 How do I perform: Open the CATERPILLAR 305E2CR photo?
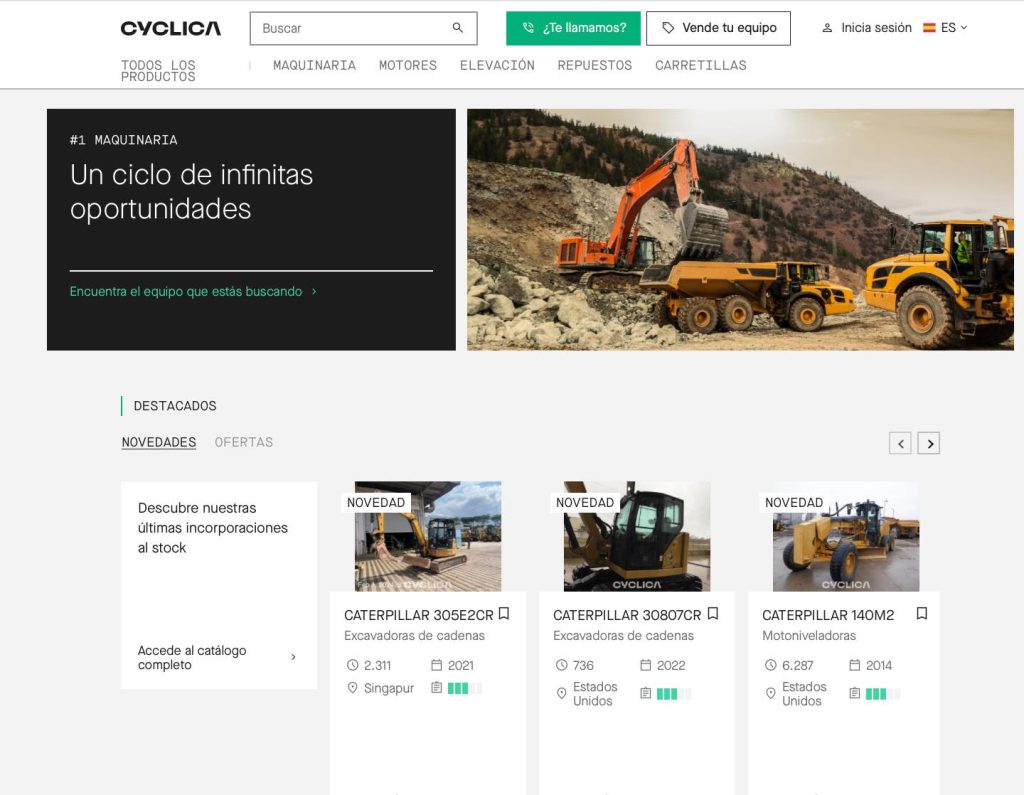pyautogui.click(x=428, y=536)
